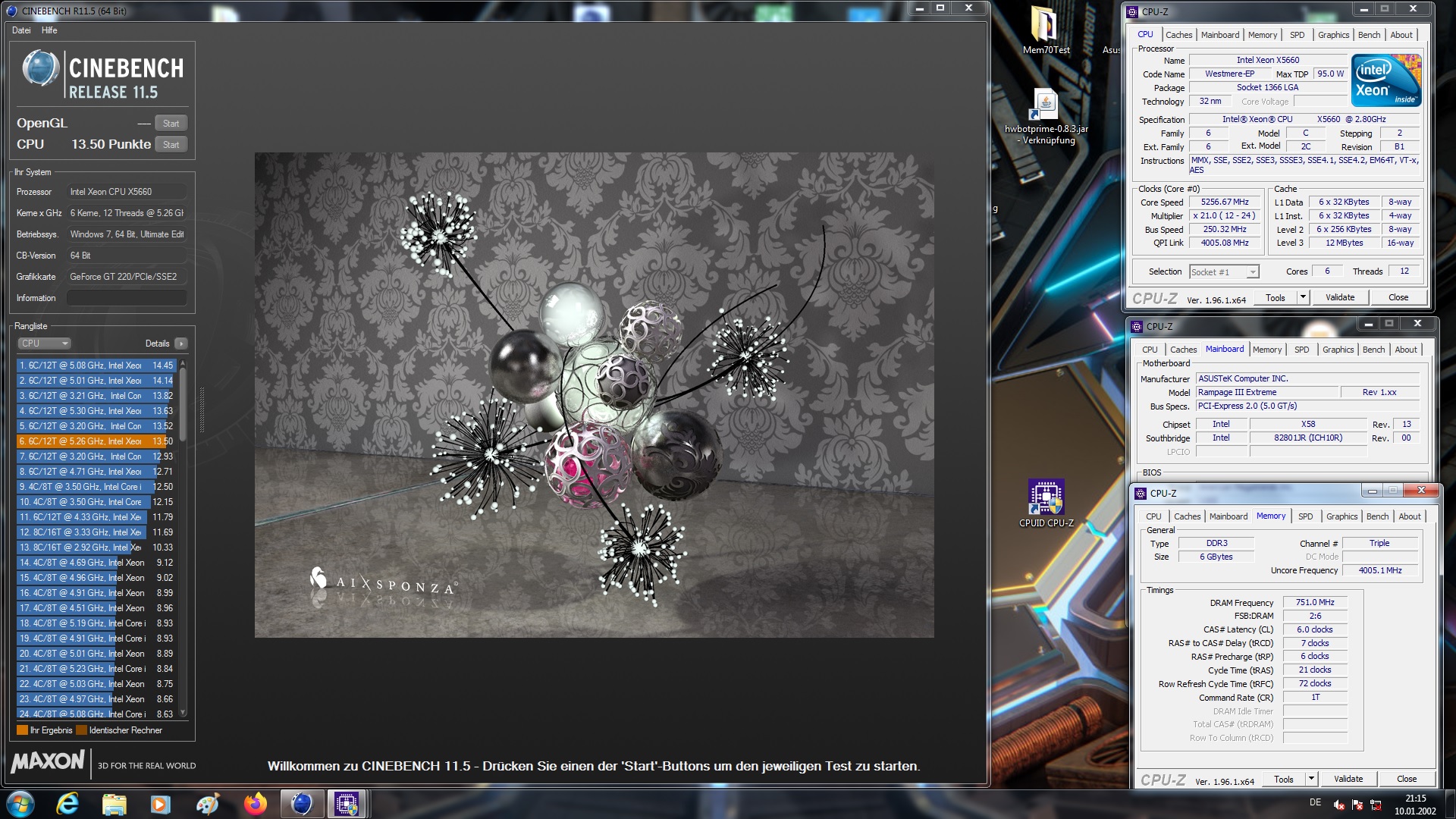Open the Hilfe menu

point(49,30)
